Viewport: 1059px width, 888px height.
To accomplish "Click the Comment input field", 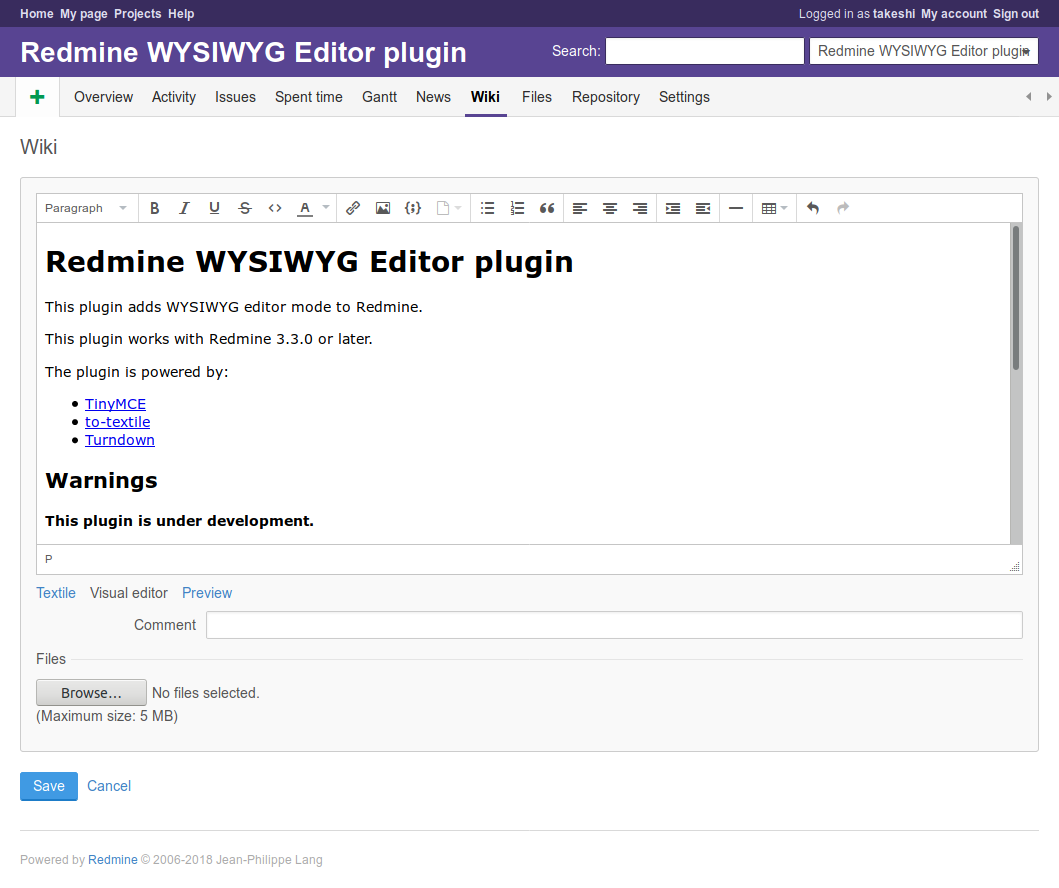I will coord(614,625).
